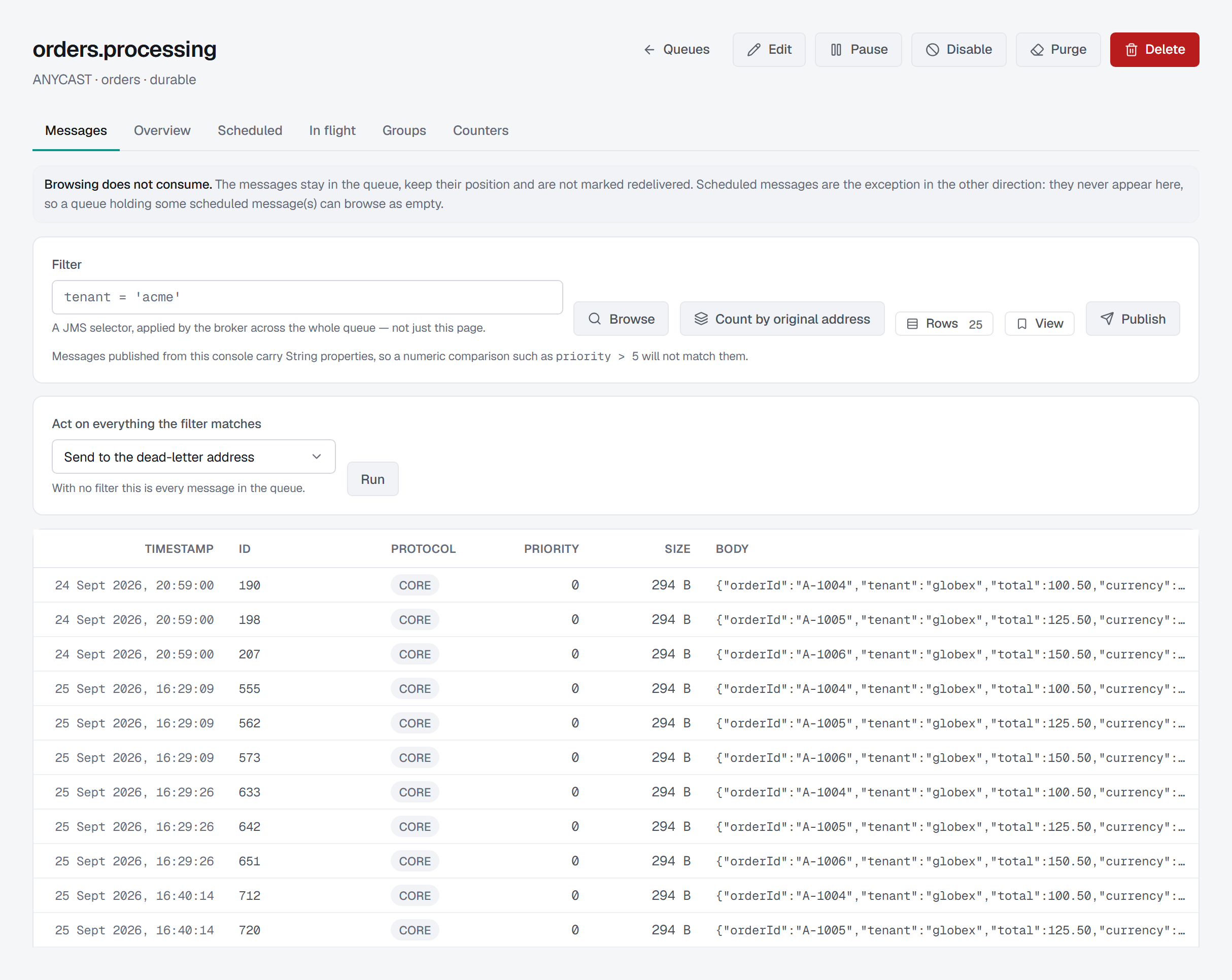This screenshot has height=980, width=1232.
Task: Click the SIZE column header
Action: [x=677, y=549]
